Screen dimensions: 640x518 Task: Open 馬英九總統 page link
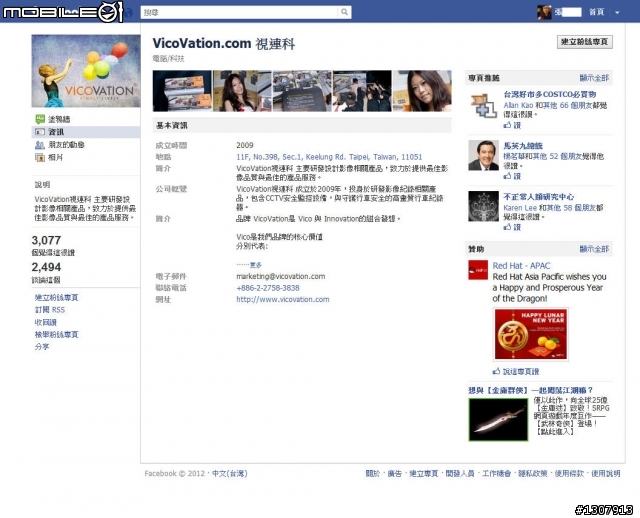(x=523, y=145)
